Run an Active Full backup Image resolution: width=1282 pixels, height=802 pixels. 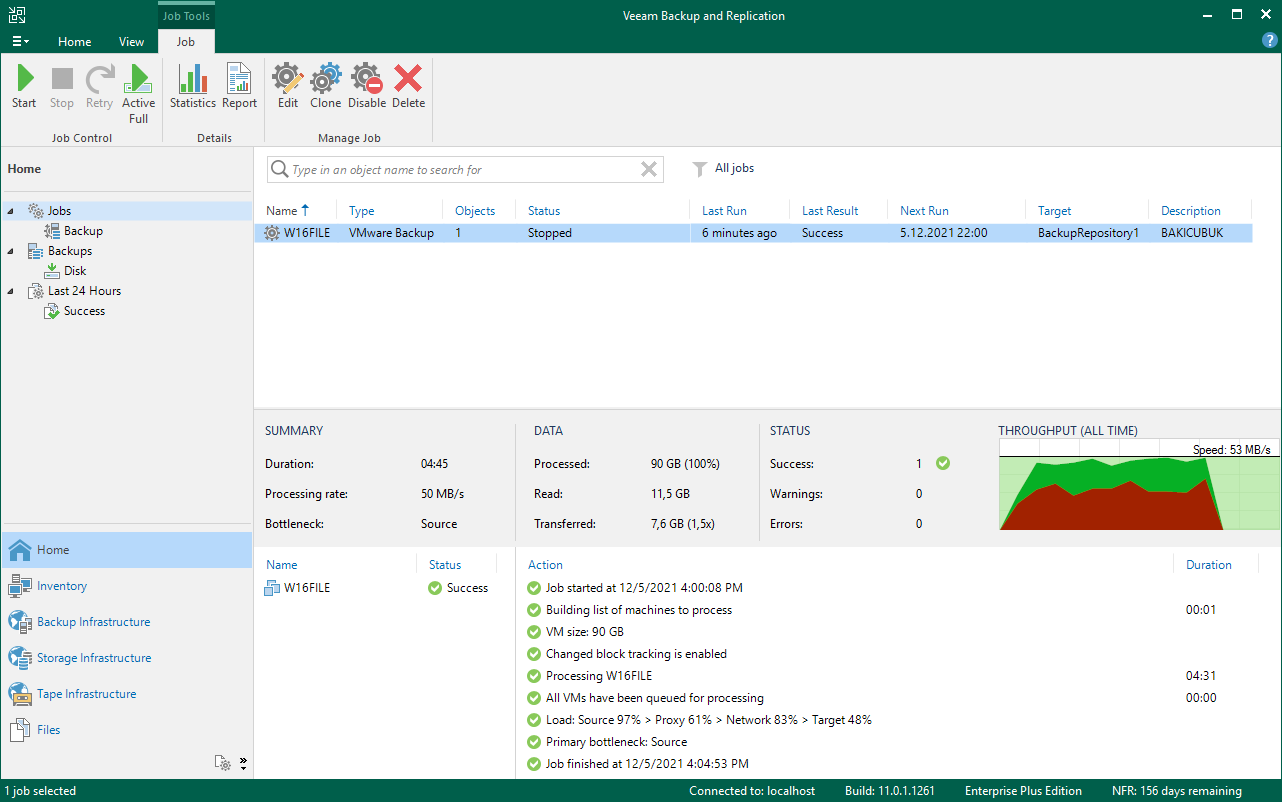click(138, 93)
